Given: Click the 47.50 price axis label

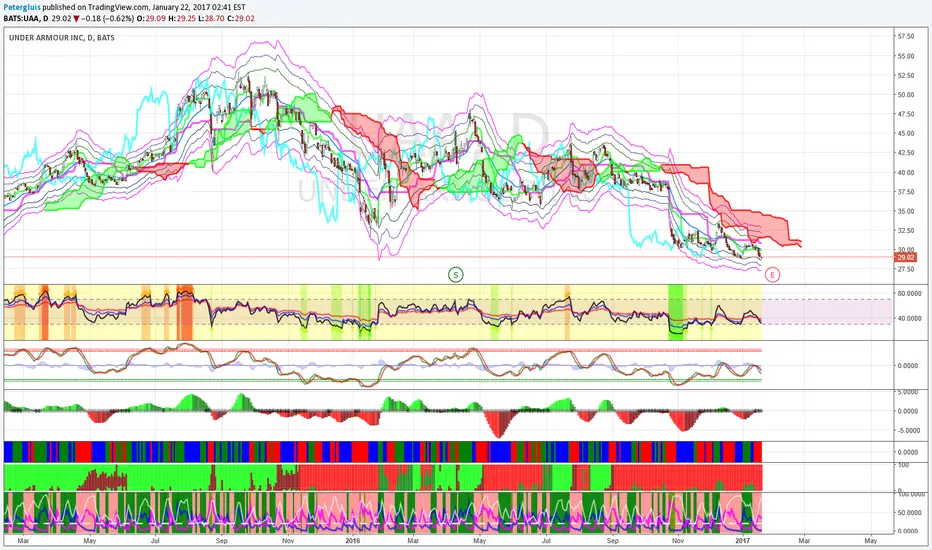Looking at the screenshot, I should tap(906, 114).
